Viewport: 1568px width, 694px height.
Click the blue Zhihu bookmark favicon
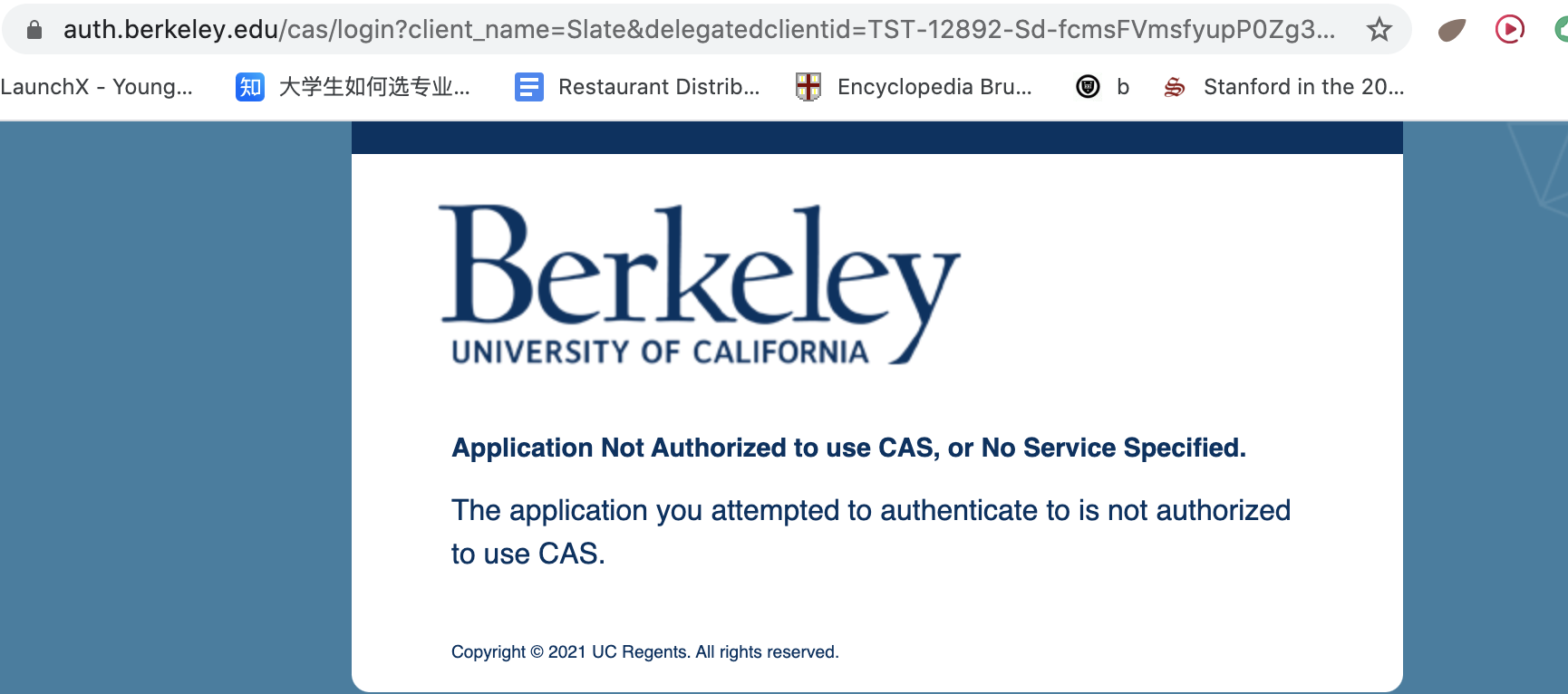pos(249,87)
